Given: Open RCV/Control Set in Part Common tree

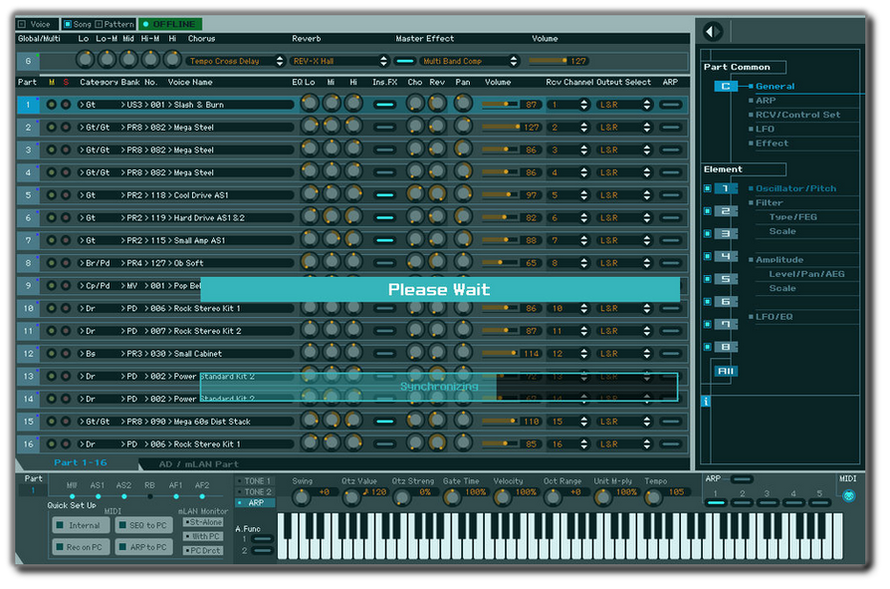Looking at the screenshot, I should click(x=797, y=115).
